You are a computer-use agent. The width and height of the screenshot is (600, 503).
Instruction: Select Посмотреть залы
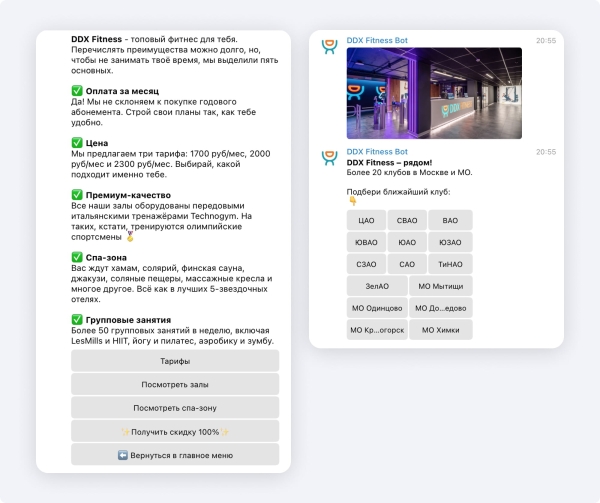[175, 384]
